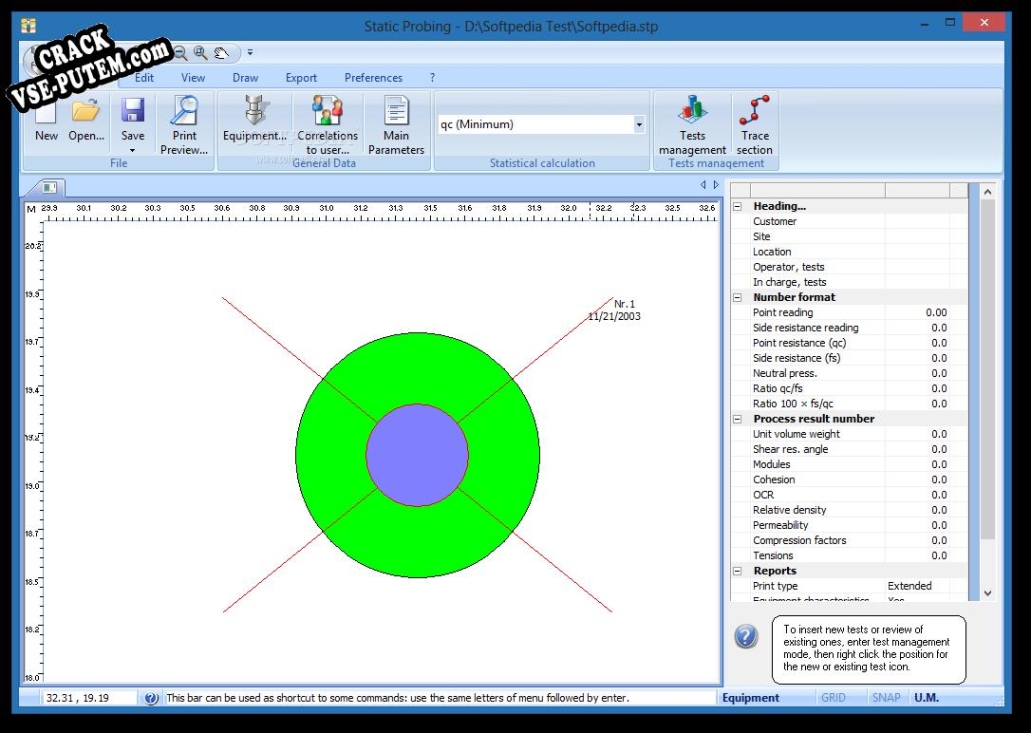
Task: Open Correlations to user dialog
Action: tap(327, 125)
